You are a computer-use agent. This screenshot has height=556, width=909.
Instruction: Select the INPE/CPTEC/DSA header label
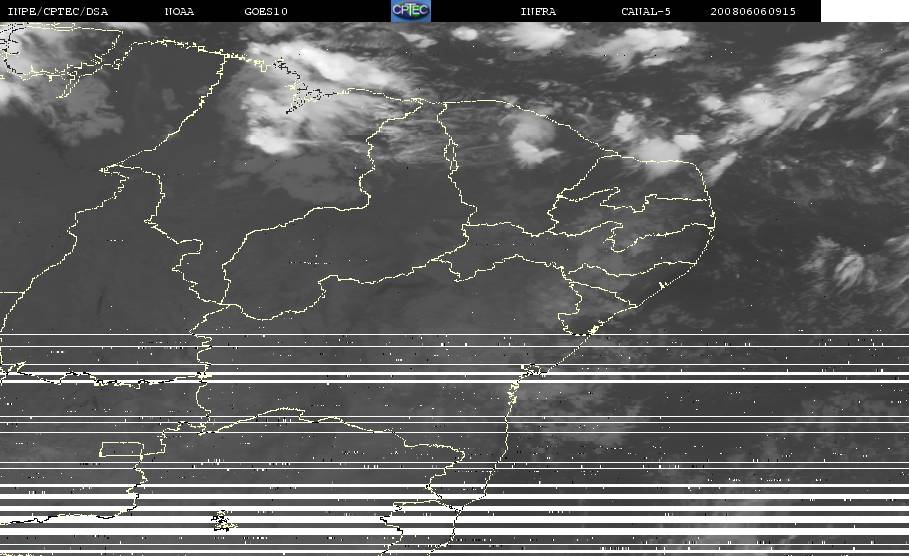coord(57,11)
